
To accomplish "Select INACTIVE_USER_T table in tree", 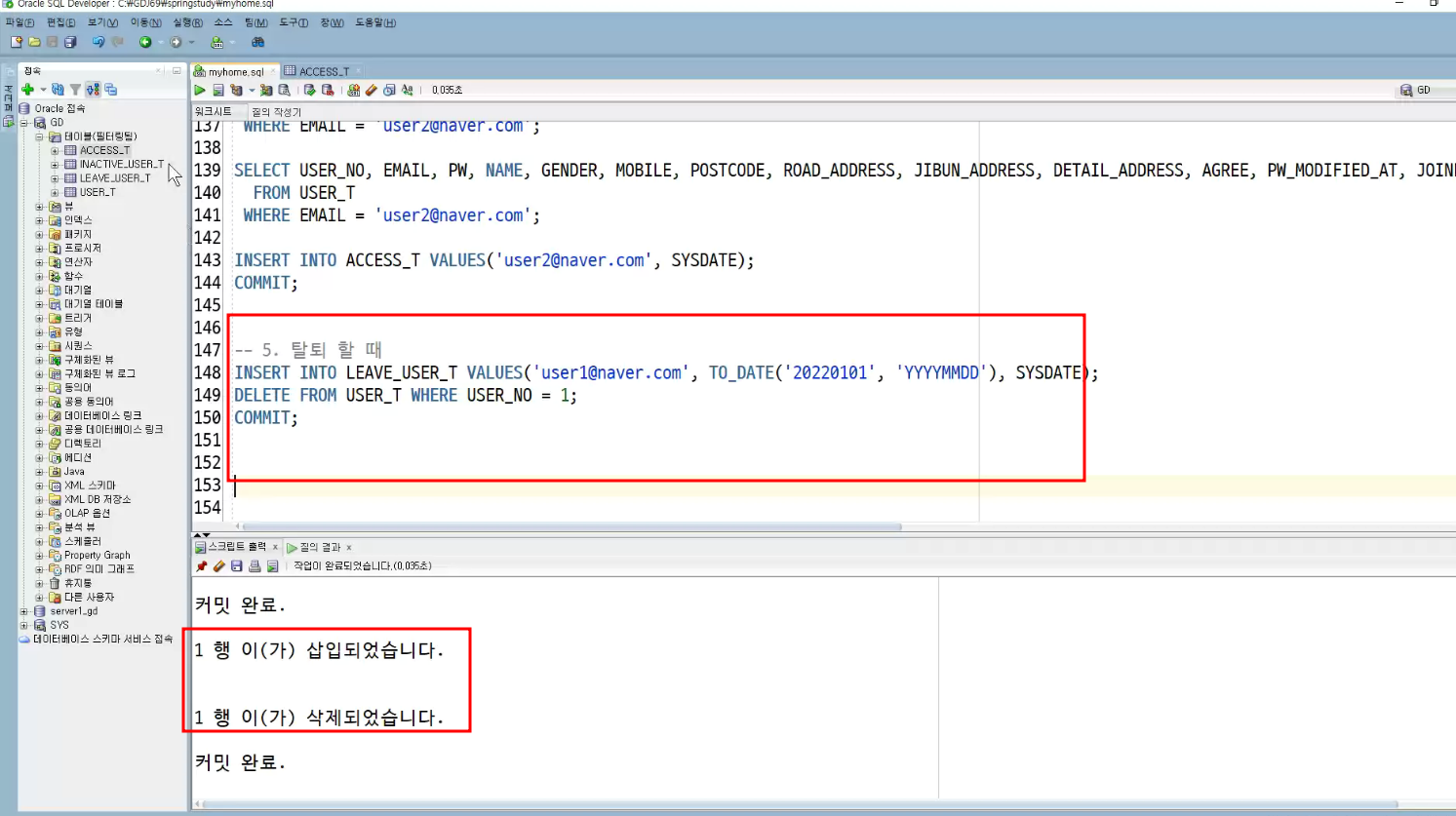I will 121,164.
